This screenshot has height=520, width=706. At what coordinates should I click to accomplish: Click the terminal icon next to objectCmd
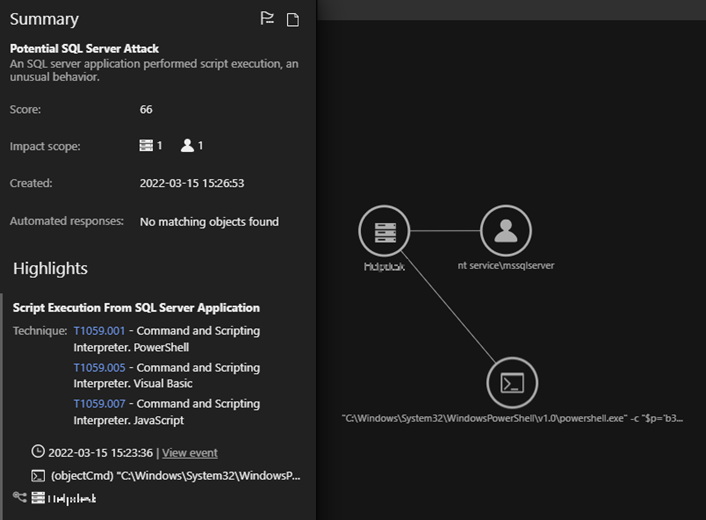[38, 475]
